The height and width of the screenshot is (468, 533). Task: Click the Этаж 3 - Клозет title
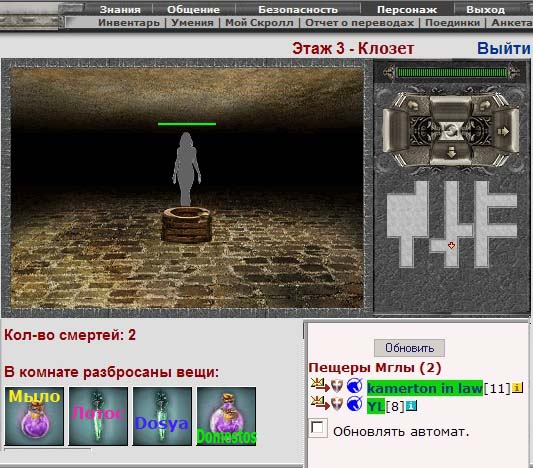tap(353, 48)
